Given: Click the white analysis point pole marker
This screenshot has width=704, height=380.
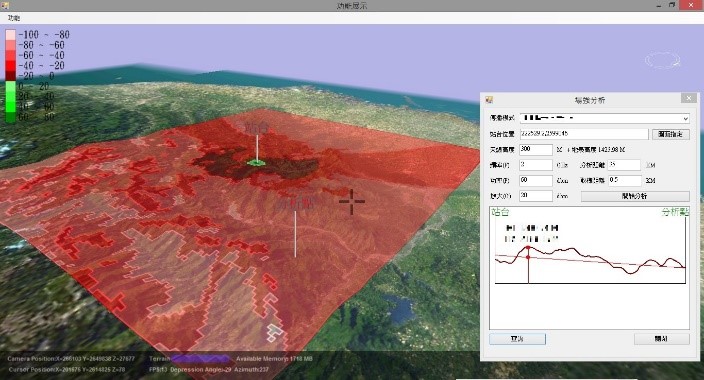Looking at the screenshot, I should pos(295,234).
